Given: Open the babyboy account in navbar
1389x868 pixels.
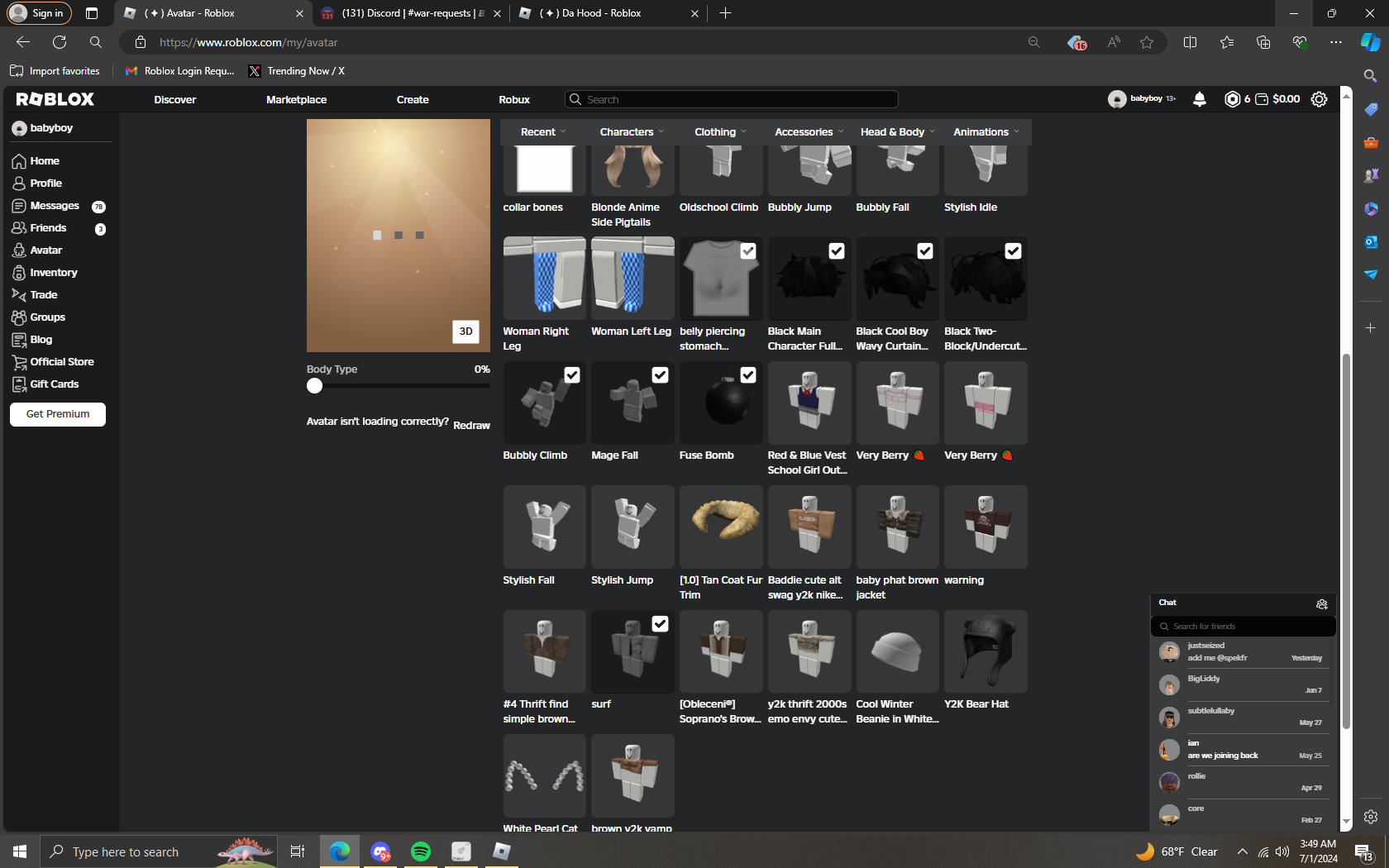Looking at the screenshot, I should point(1142,99).
